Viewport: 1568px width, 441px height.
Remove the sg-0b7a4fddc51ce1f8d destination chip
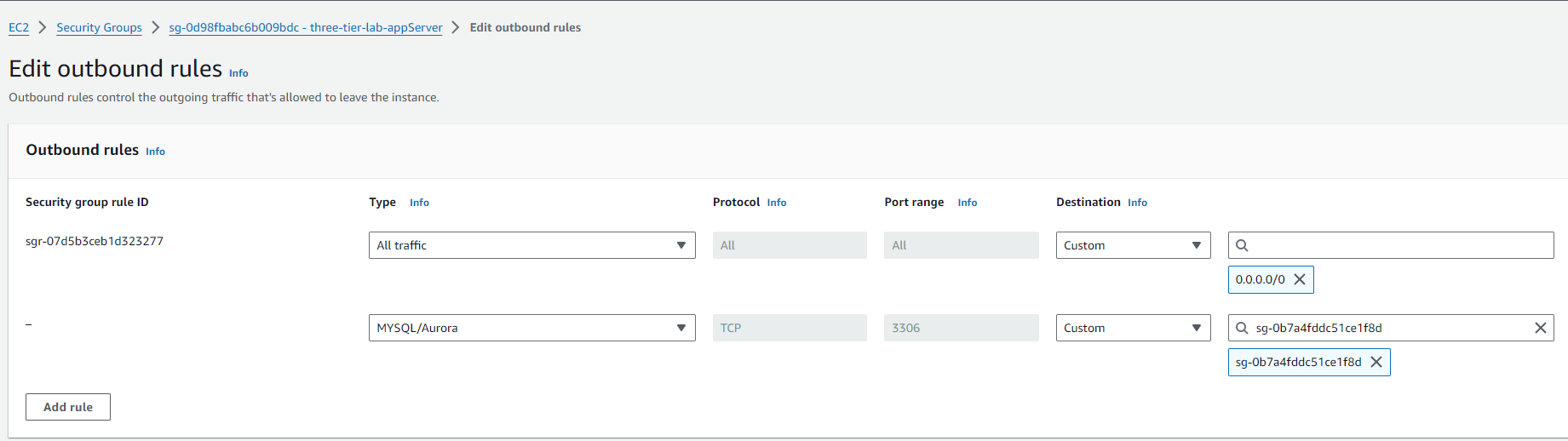pyautogui.click(x=1376, y=362)
